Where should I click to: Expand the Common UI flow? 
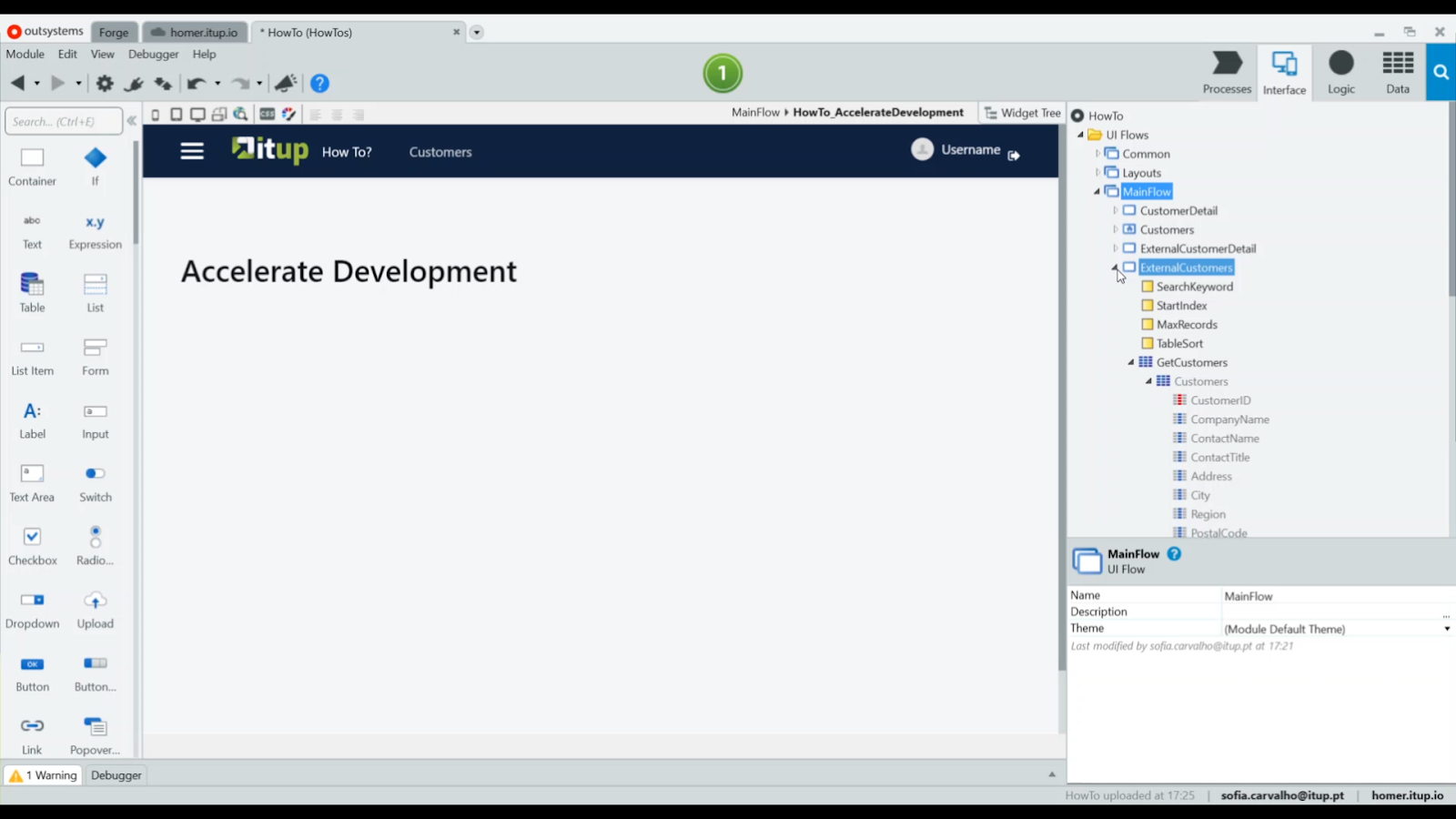[1097, 154]
